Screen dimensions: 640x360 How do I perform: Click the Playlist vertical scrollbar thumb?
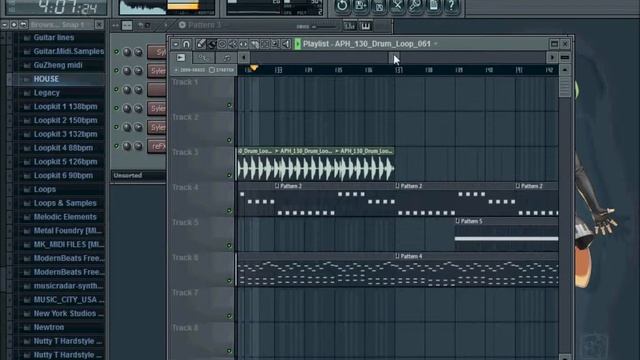[565, 87]
